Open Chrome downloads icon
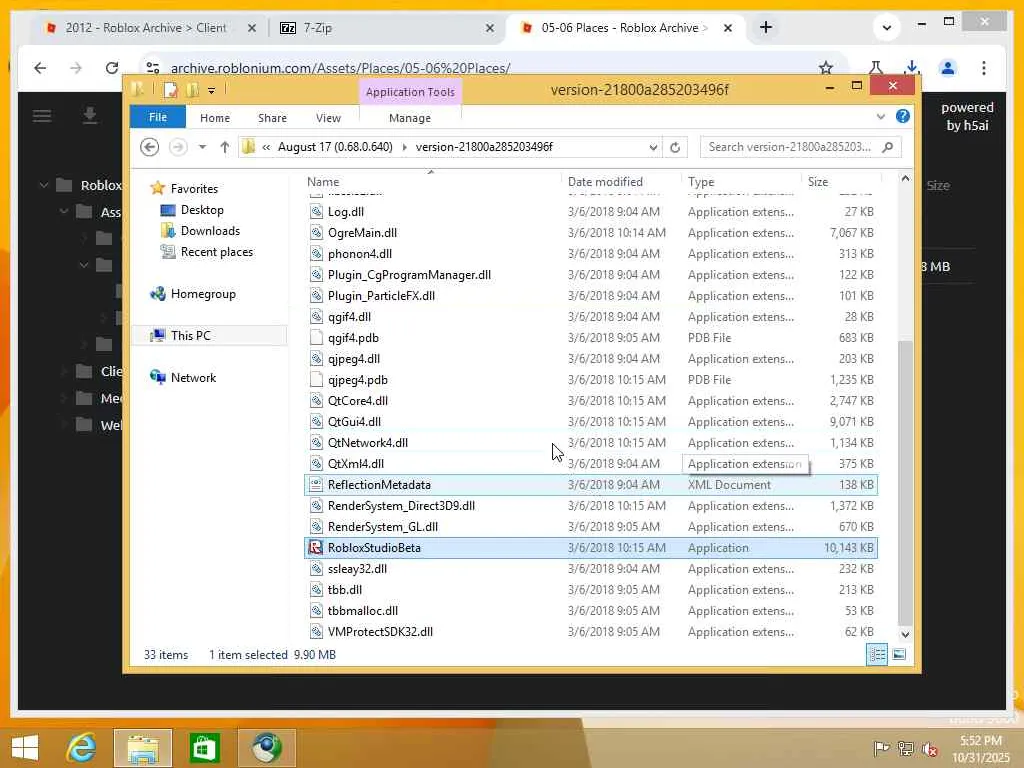The width and height of the screenshot is (1024, 768). coord(912,68)
